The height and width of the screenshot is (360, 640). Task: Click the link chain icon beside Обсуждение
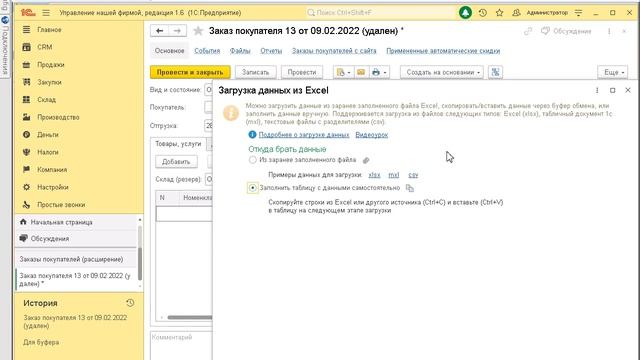528,31
